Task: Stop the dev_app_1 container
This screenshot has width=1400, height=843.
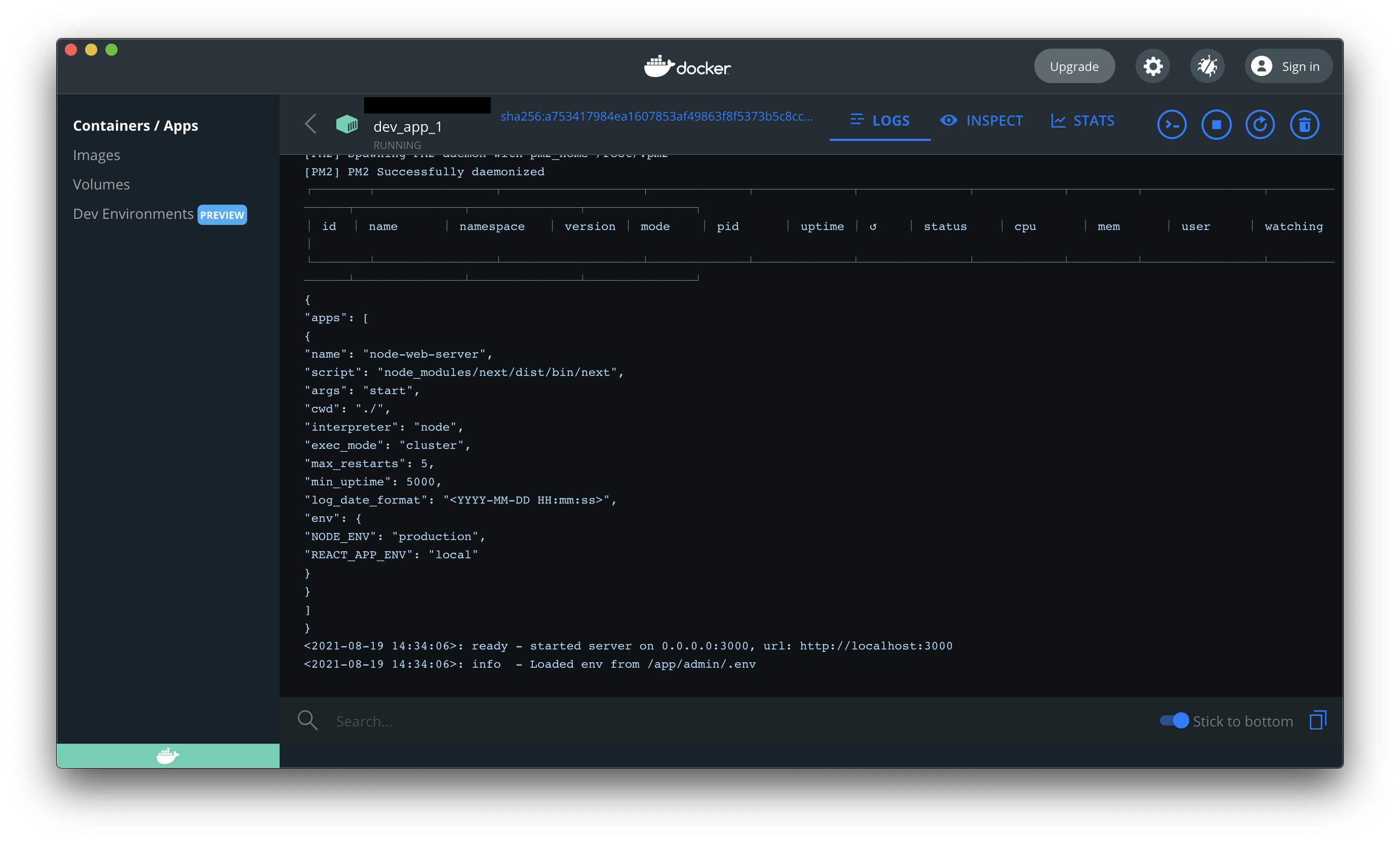Action: pos(1216,125)
